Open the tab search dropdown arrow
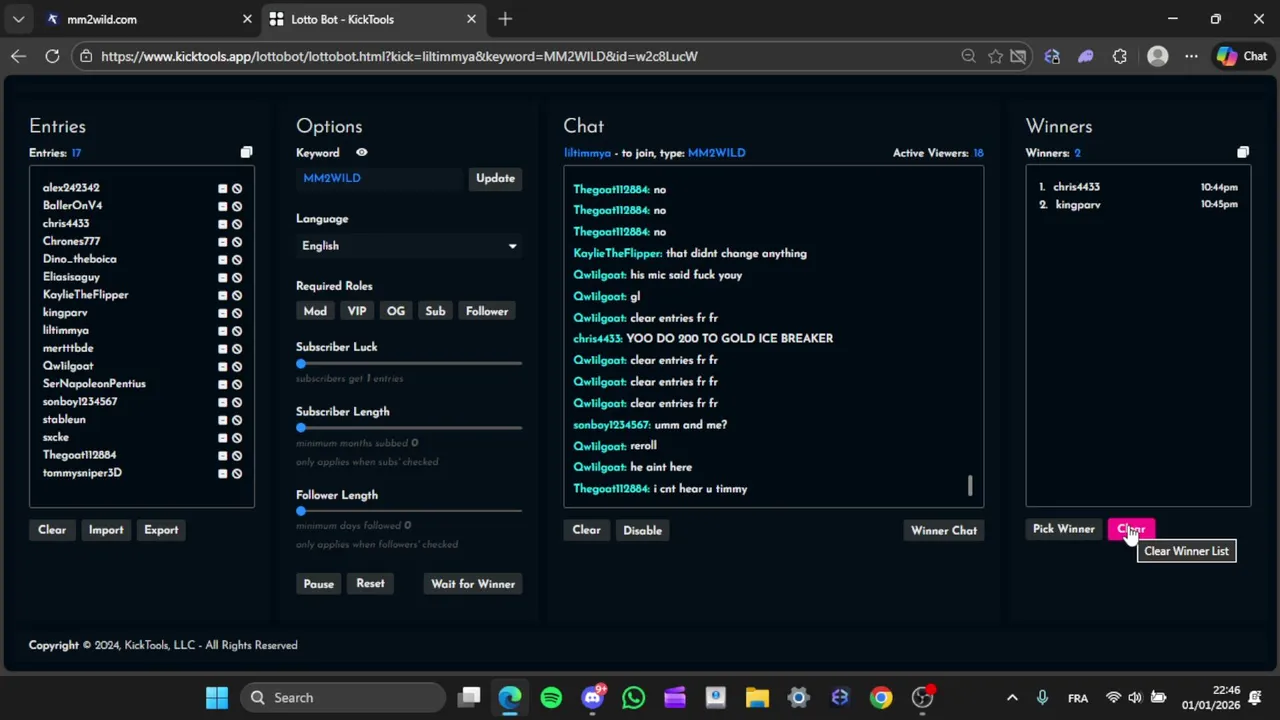Image resolution: width=1280 pixels, height=720 pixels. click(x=18, y=19)
